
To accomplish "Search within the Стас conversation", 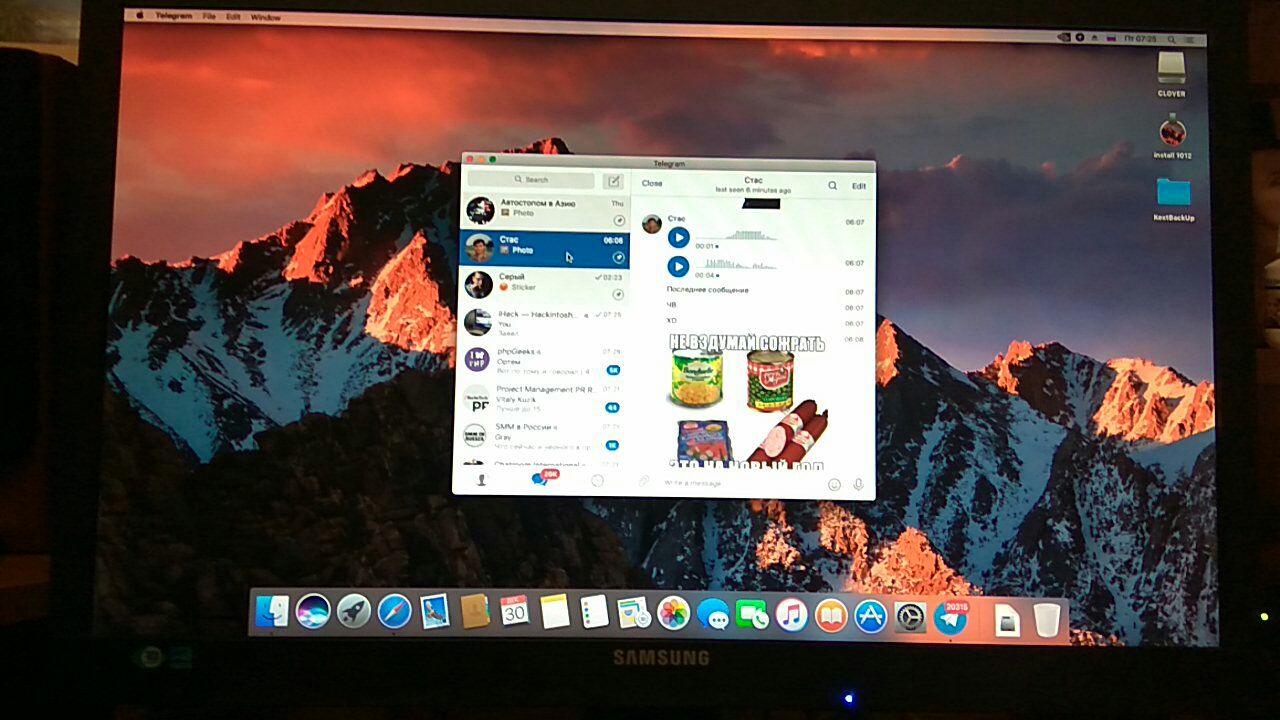I will 832,185.
